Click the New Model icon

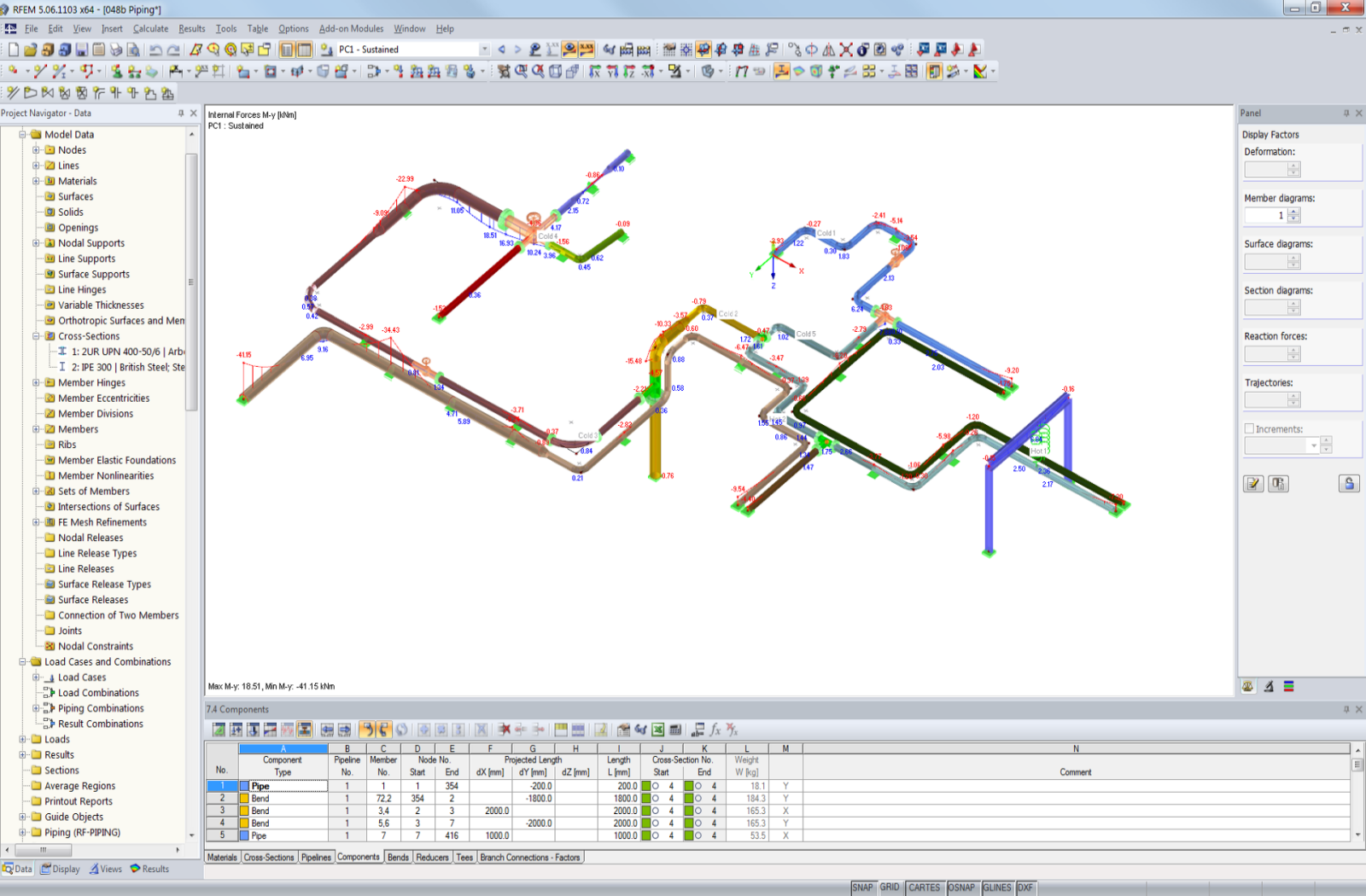pos(14,49)
